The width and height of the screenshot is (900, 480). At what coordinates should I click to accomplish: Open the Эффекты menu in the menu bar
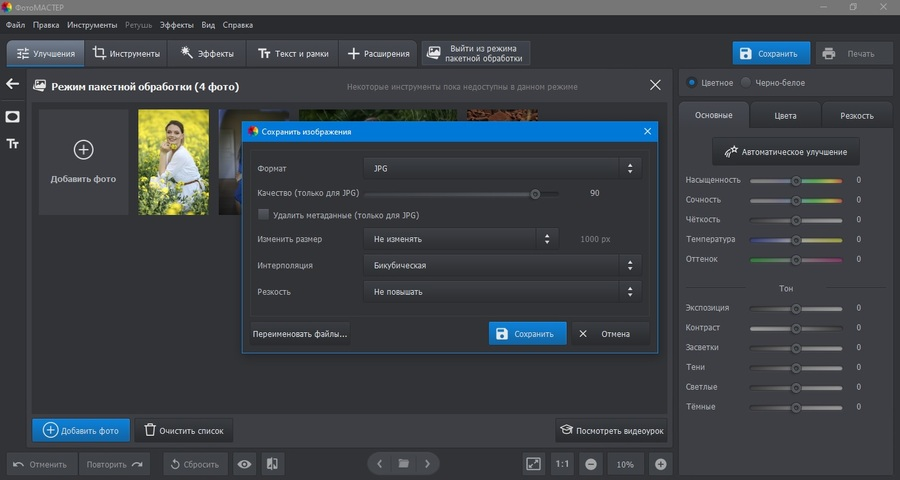pyautogui.click(x=176, y=25)
